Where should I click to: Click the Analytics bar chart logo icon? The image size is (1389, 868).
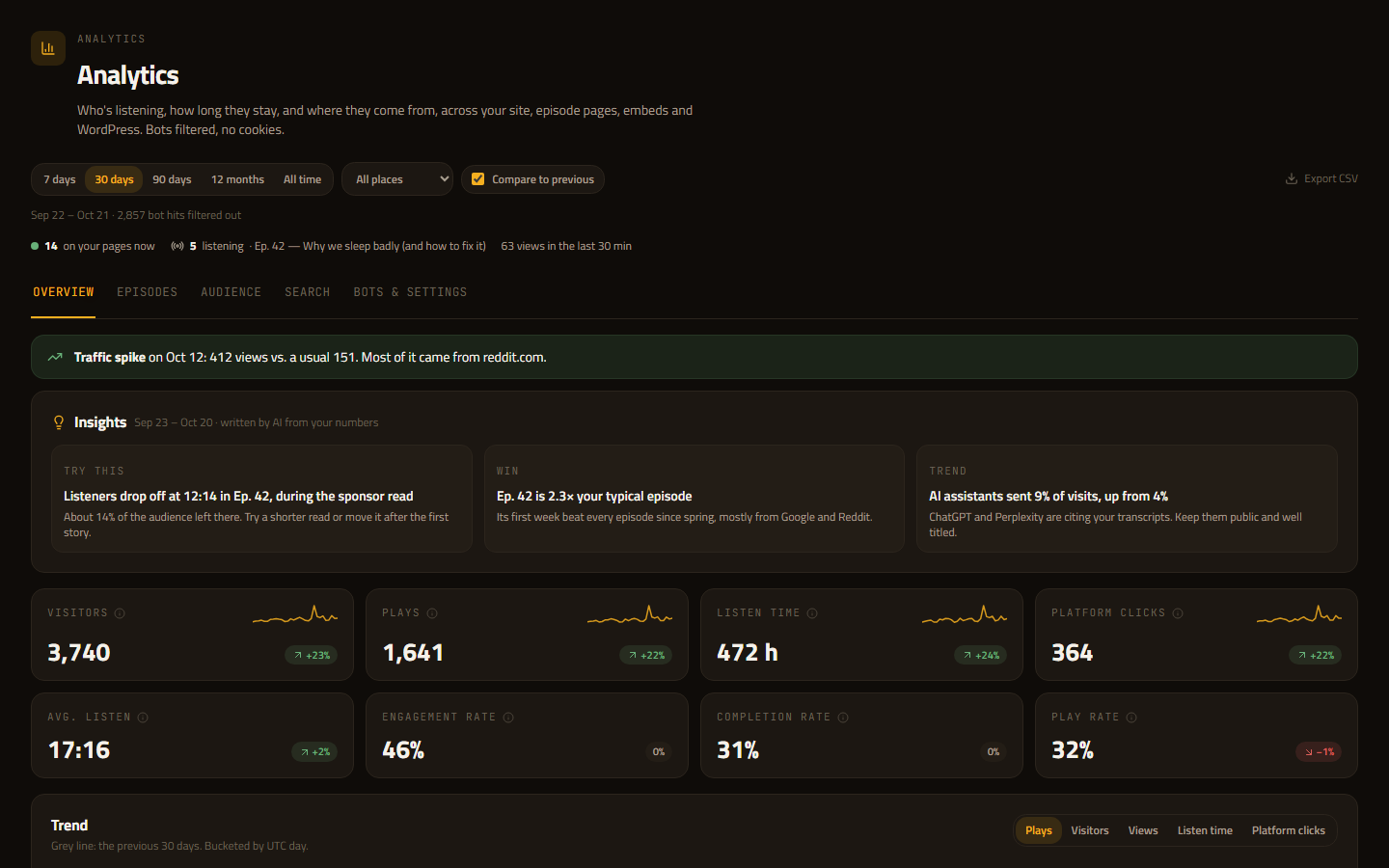point(48,48)
